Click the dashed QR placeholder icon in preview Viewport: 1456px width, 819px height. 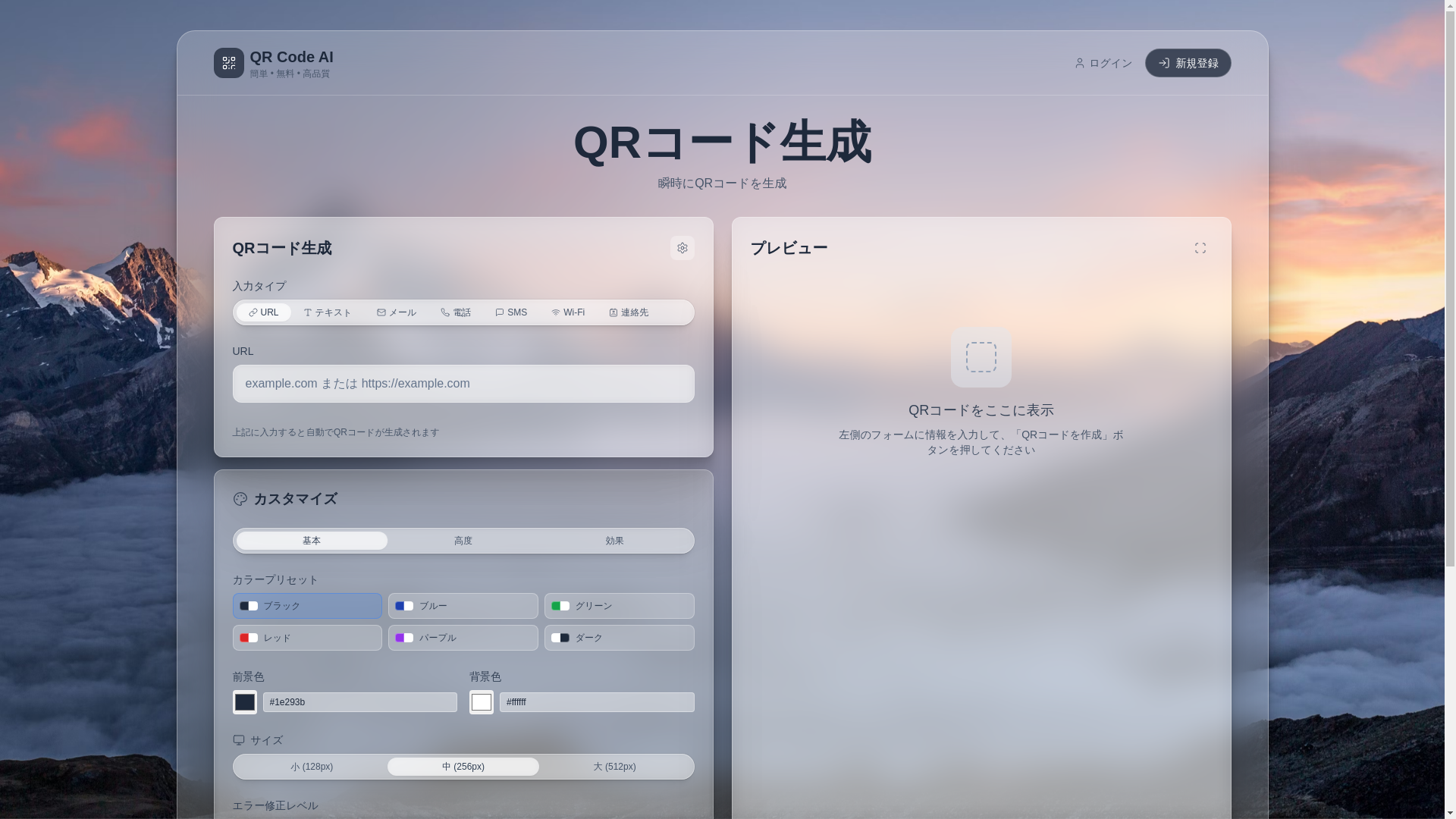pyautogui.click(x=981, y=357)
